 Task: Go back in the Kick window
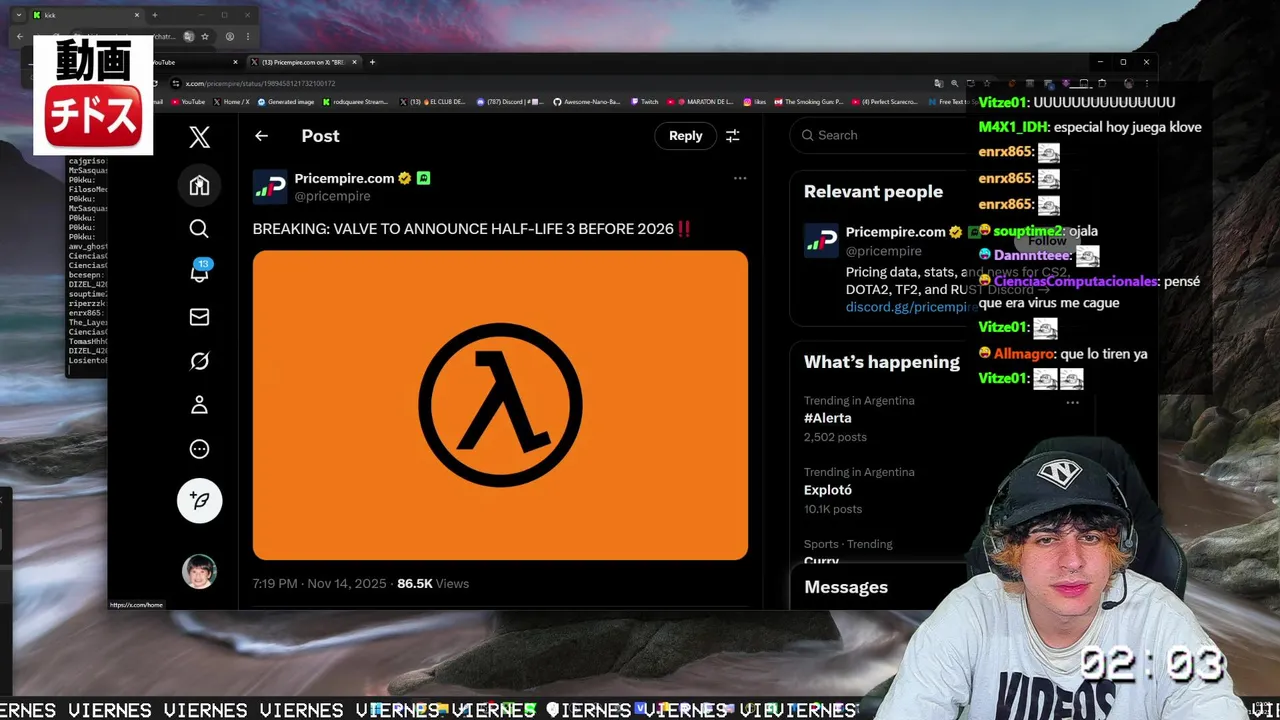pos(20,36)
